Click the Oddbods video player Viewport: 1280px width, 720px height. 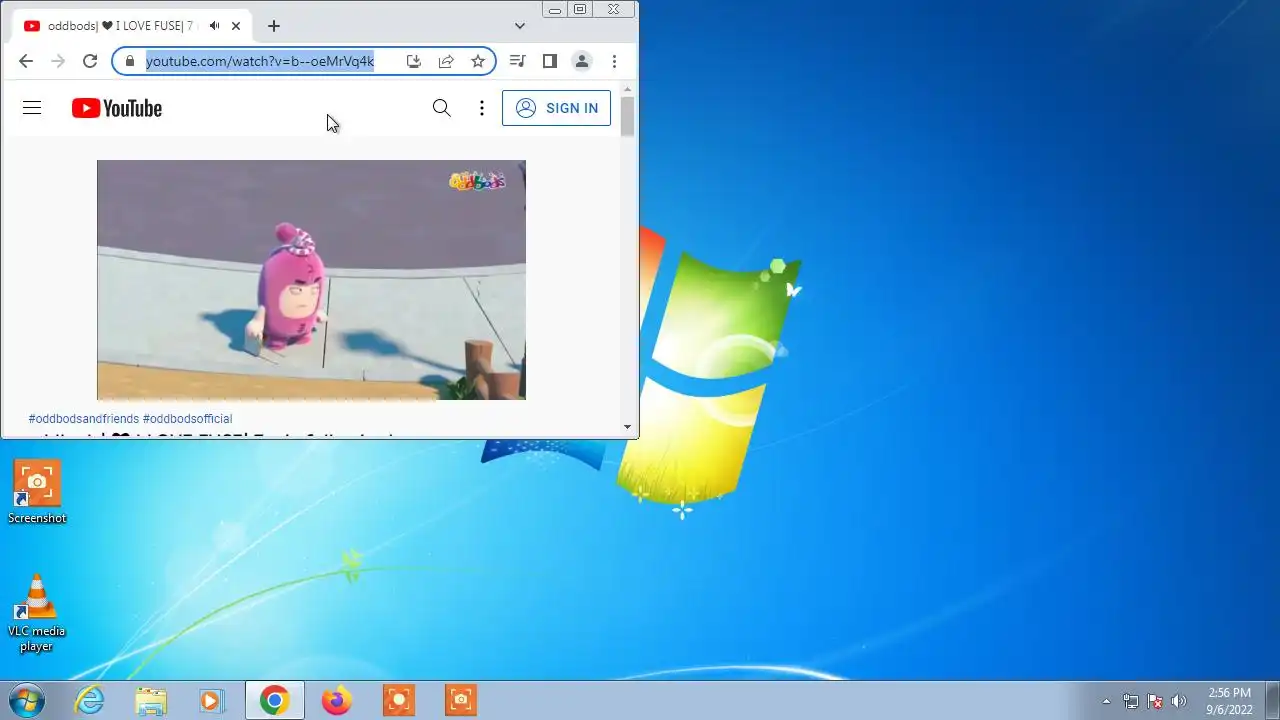[311, 280]
